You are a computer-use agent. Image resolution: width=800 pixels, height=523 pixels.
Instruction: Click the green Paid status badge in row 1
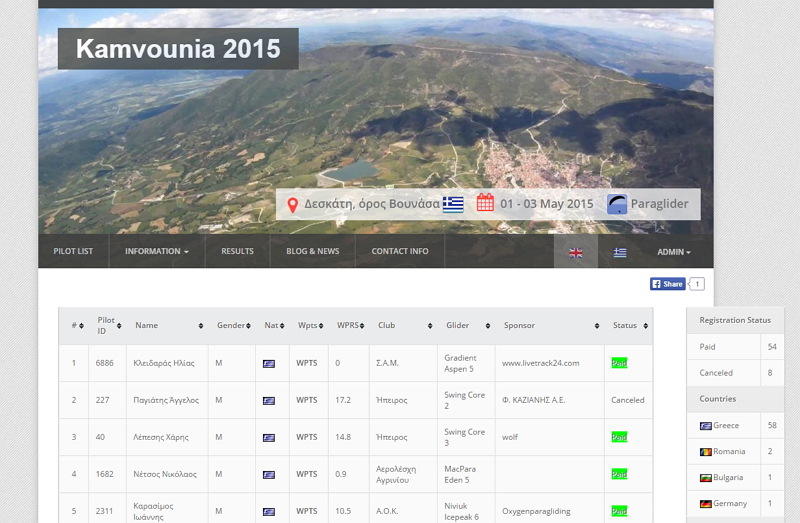click(619, 363)
